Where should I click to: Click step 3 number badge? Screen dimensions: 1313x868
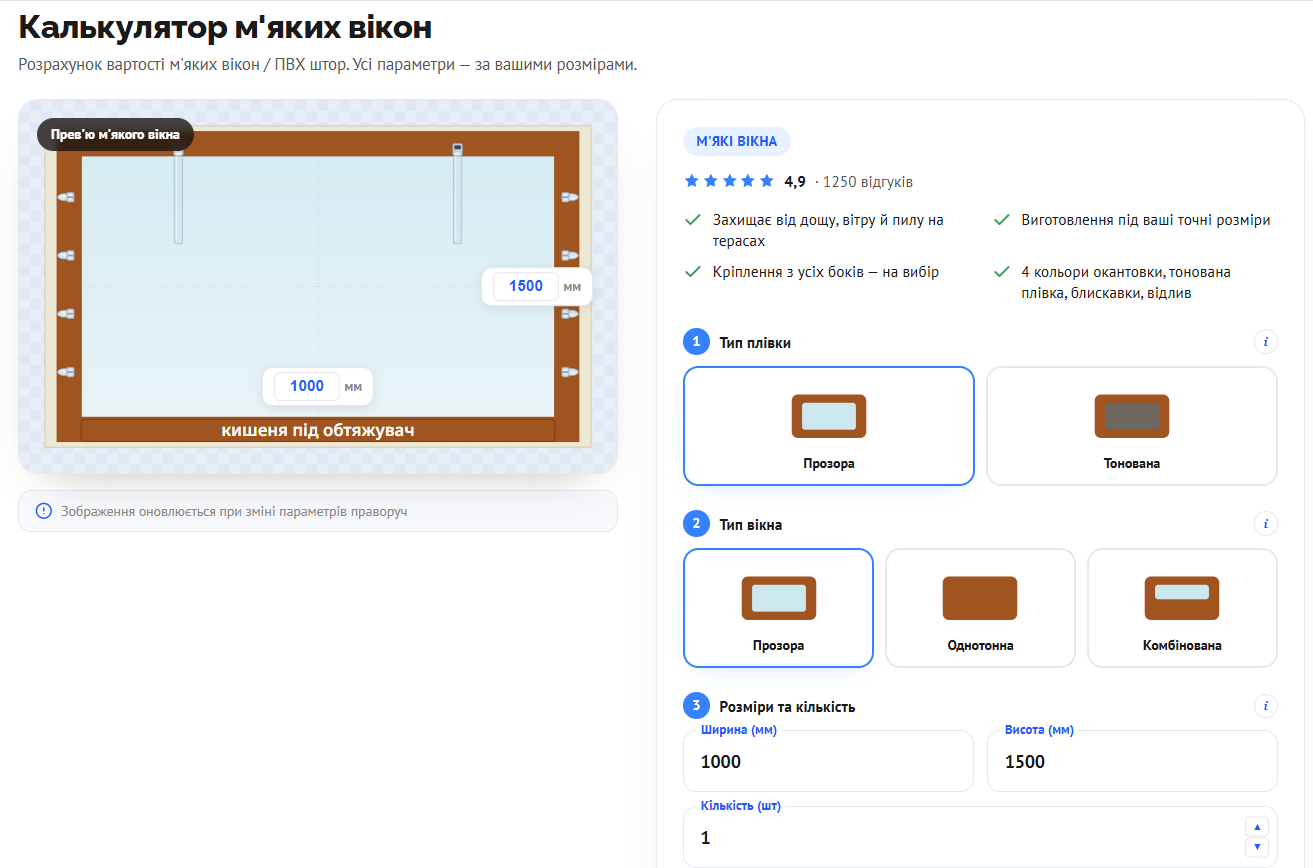coord(696,706)
